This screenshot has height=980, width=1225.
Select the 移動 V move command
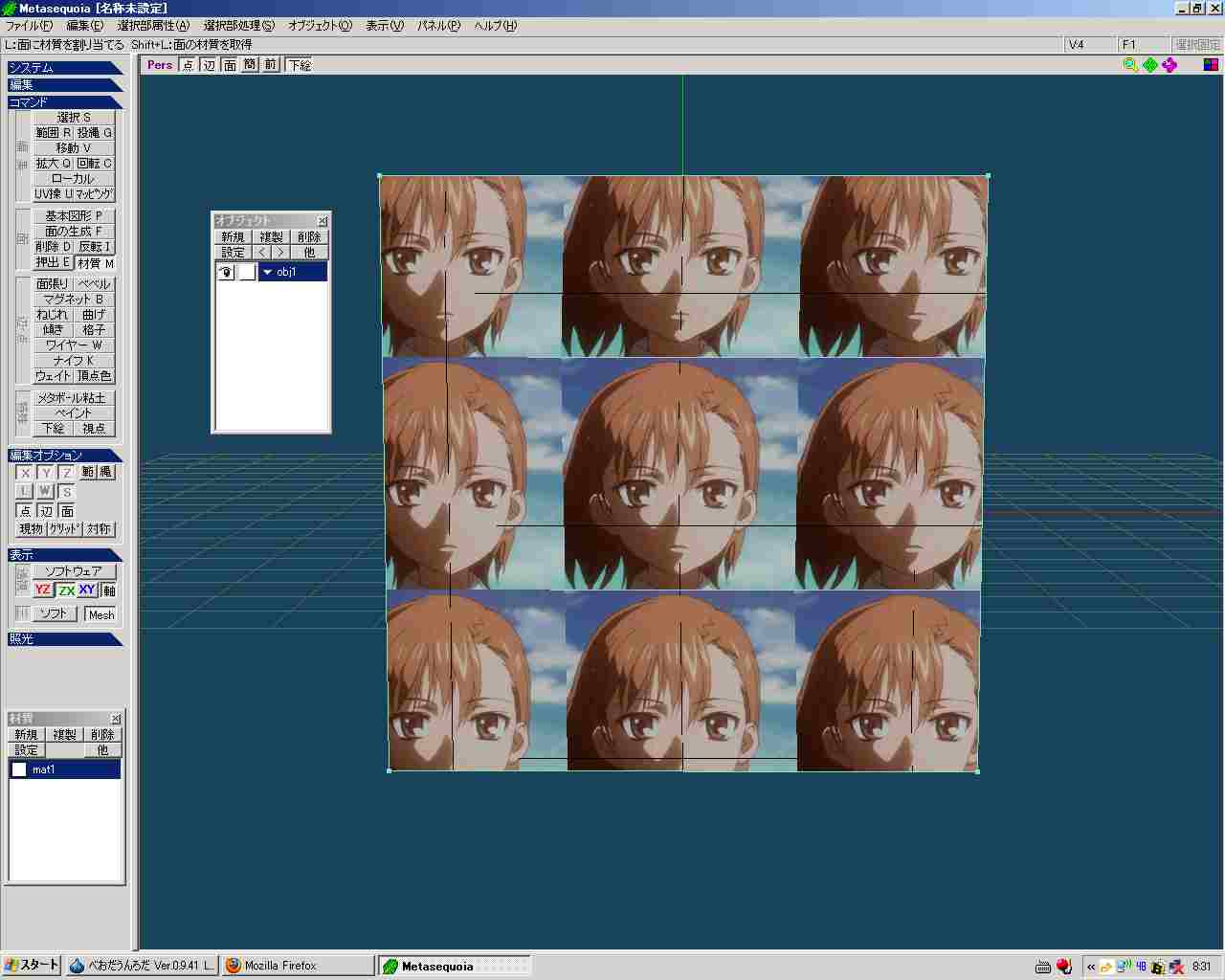point(74,148)
